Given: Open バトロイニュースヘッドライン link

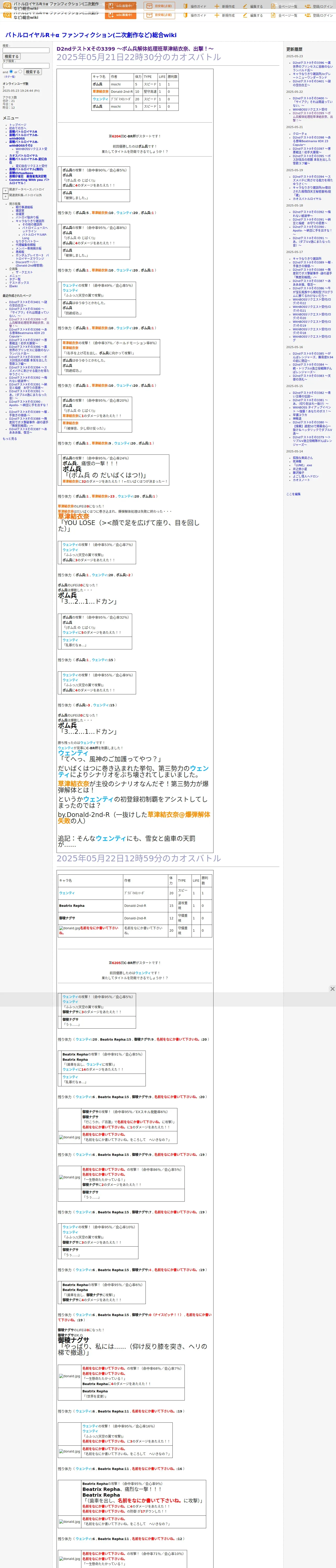Looking at the screenshot, I should coord(35,229).
